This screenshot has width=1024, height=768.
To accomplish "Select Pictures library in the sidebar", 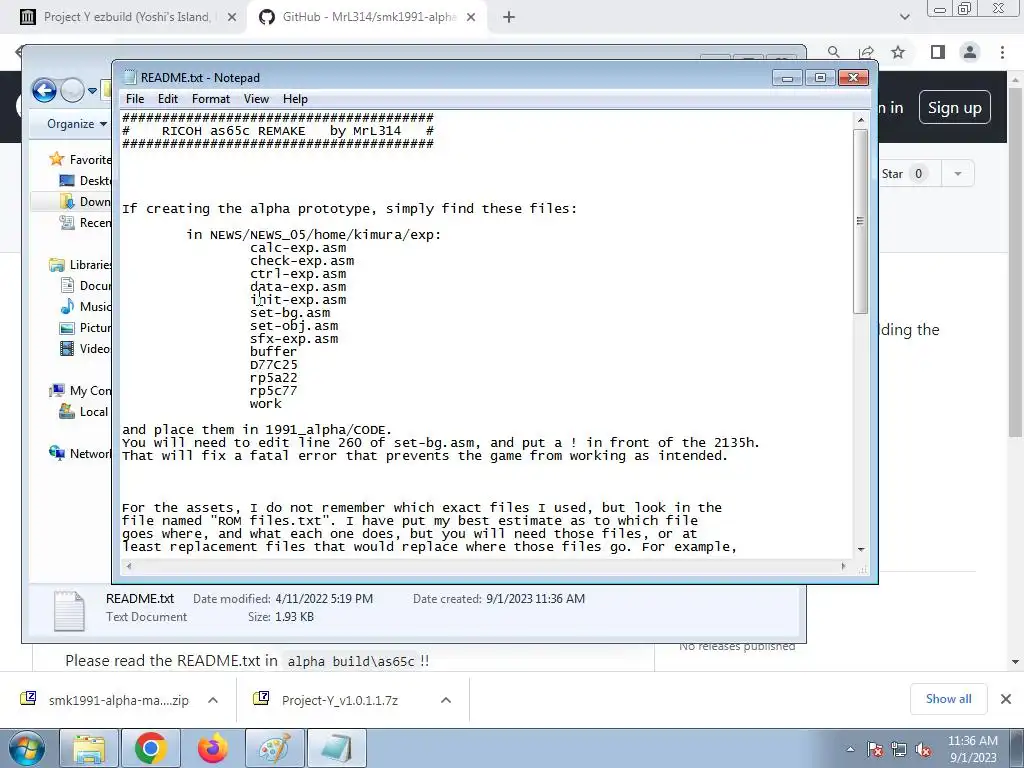I will click(x=85, y=327).
